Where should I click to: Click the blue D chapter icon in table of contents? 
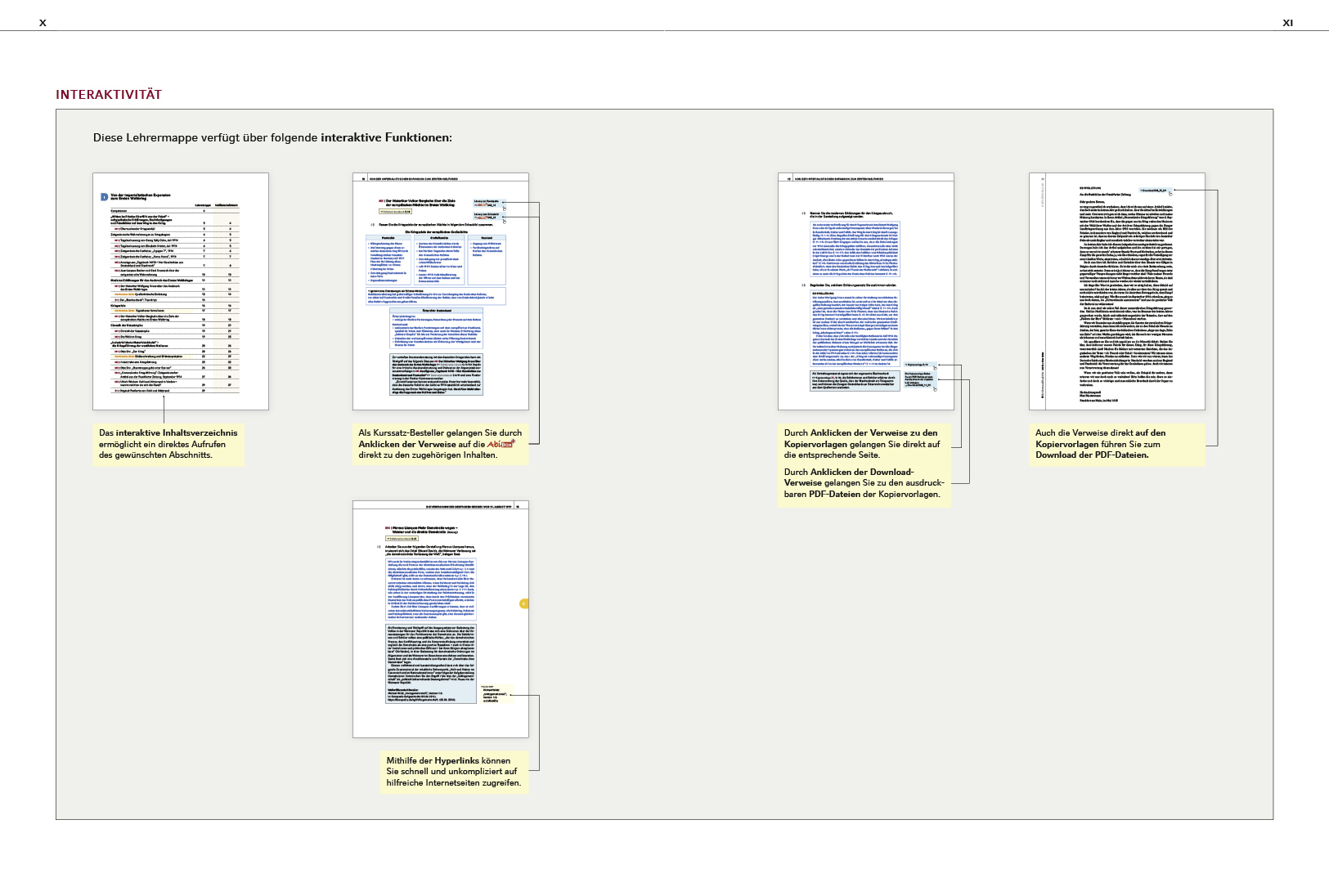coord(104,197)
